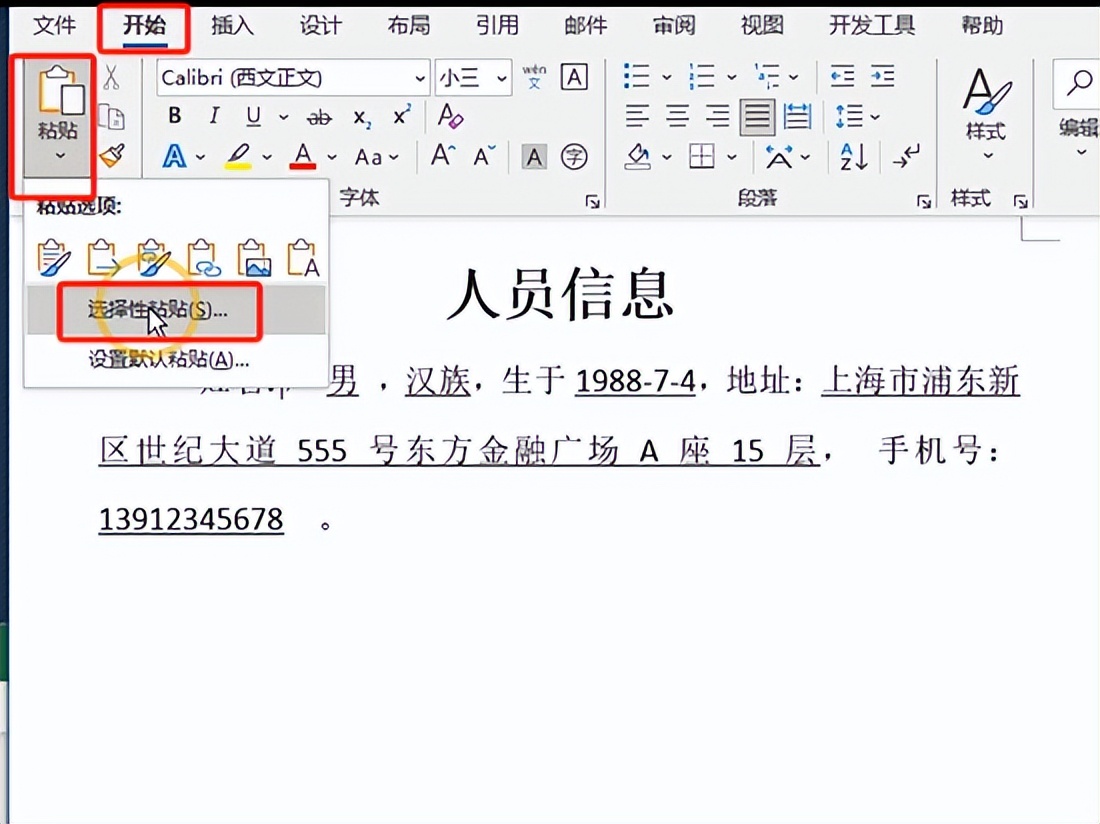Expand font color dropdown arrow
Viewport: 1100px width, 824px height.
click(x=331, y=158)
